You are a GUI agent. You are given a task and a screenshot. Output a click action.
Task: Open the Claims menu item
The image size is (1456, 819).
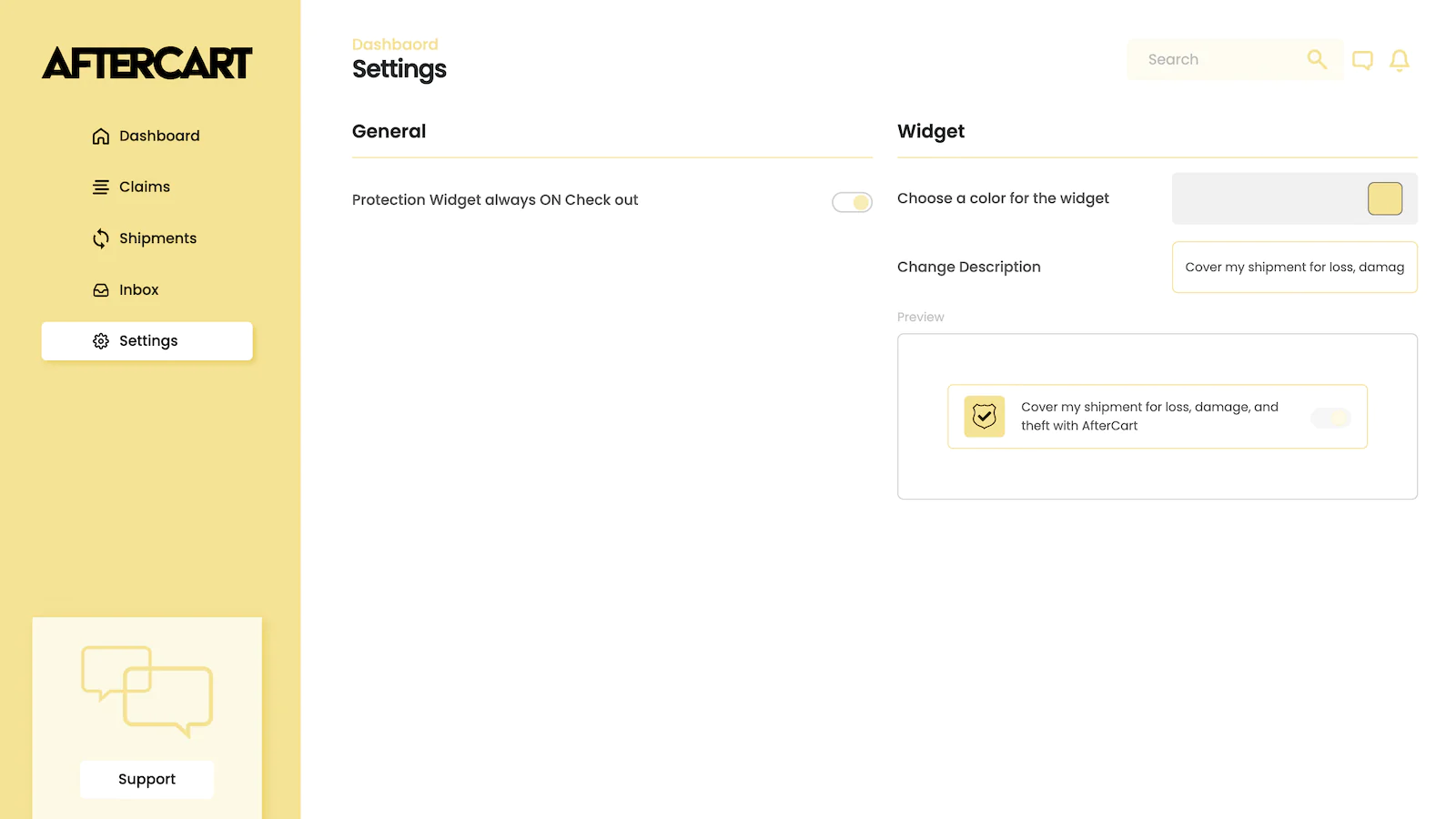pos(147,187)
